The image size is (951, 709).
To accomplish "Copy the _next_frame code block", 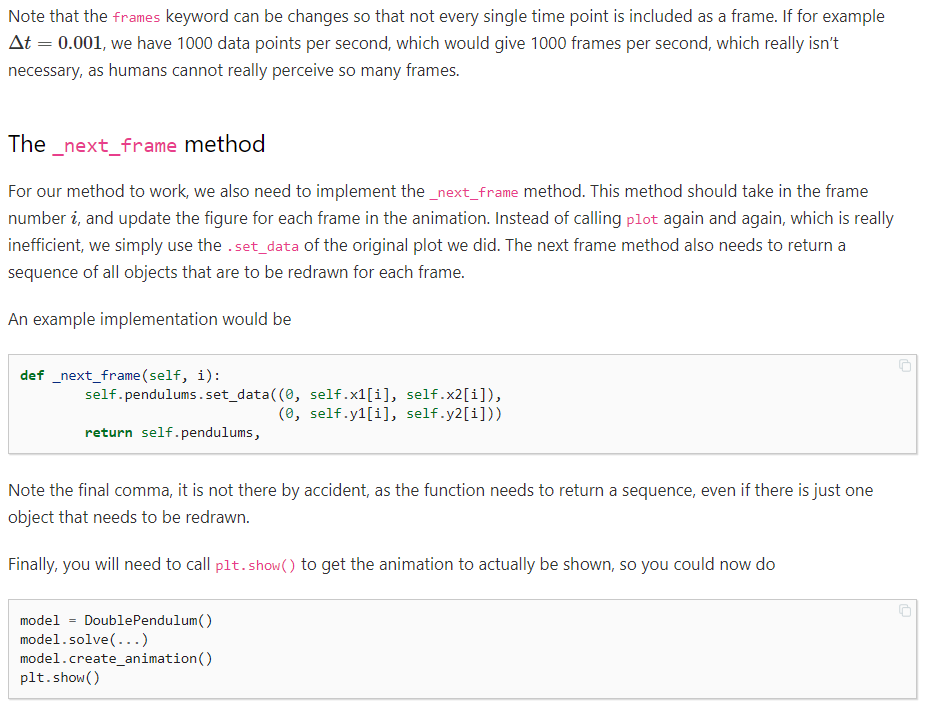I will click(904, 366).
